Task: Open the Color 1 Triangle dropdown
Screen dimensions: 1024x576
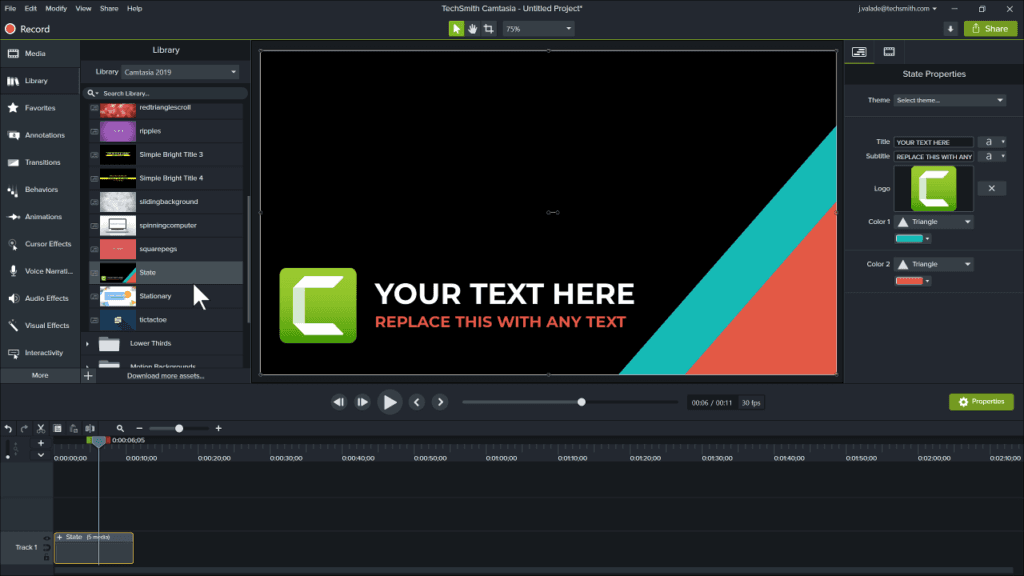Action: (x=934, y=222)
